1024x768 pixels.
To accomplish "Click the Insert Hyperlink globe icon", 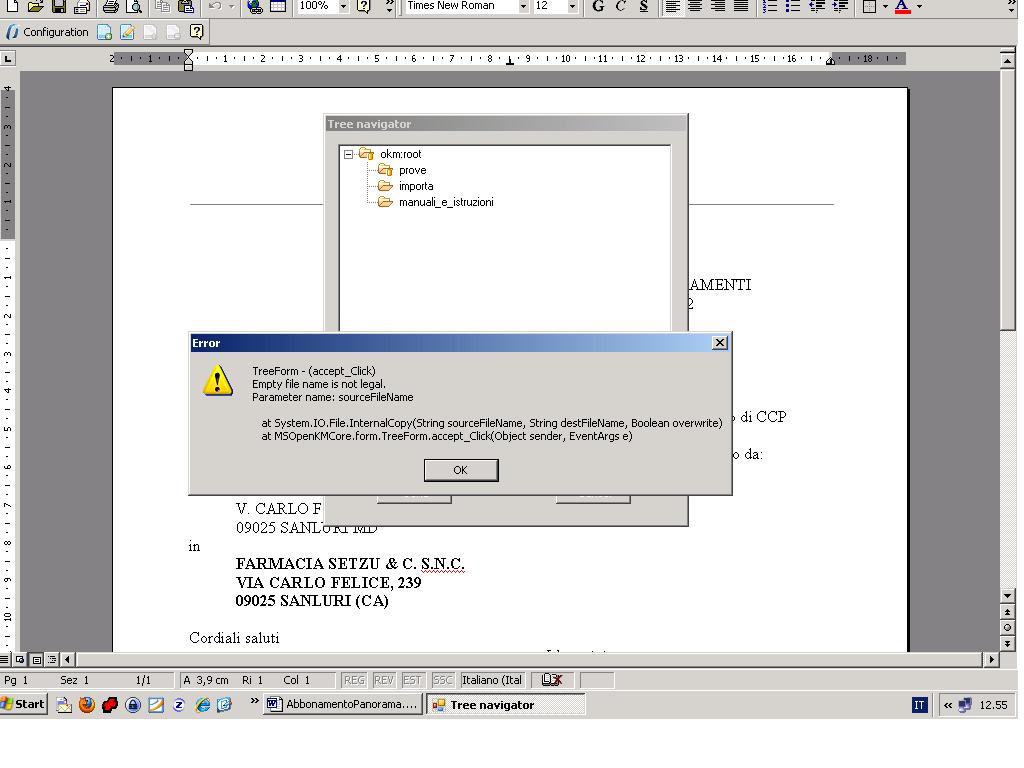I will tap(253, 8).
